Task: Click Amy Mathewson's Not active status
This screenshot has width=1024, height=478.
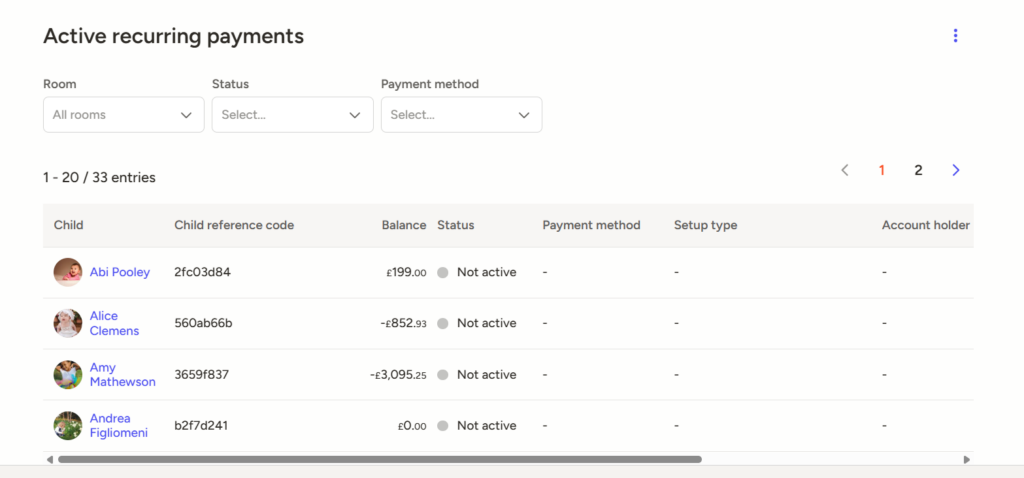Action: point(477,375)
